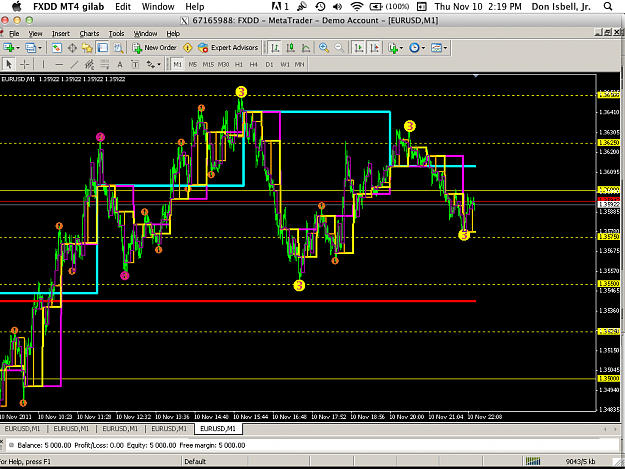Expand the Templates dropdown arrow
The image size is (625, 469).
[445, 48]
